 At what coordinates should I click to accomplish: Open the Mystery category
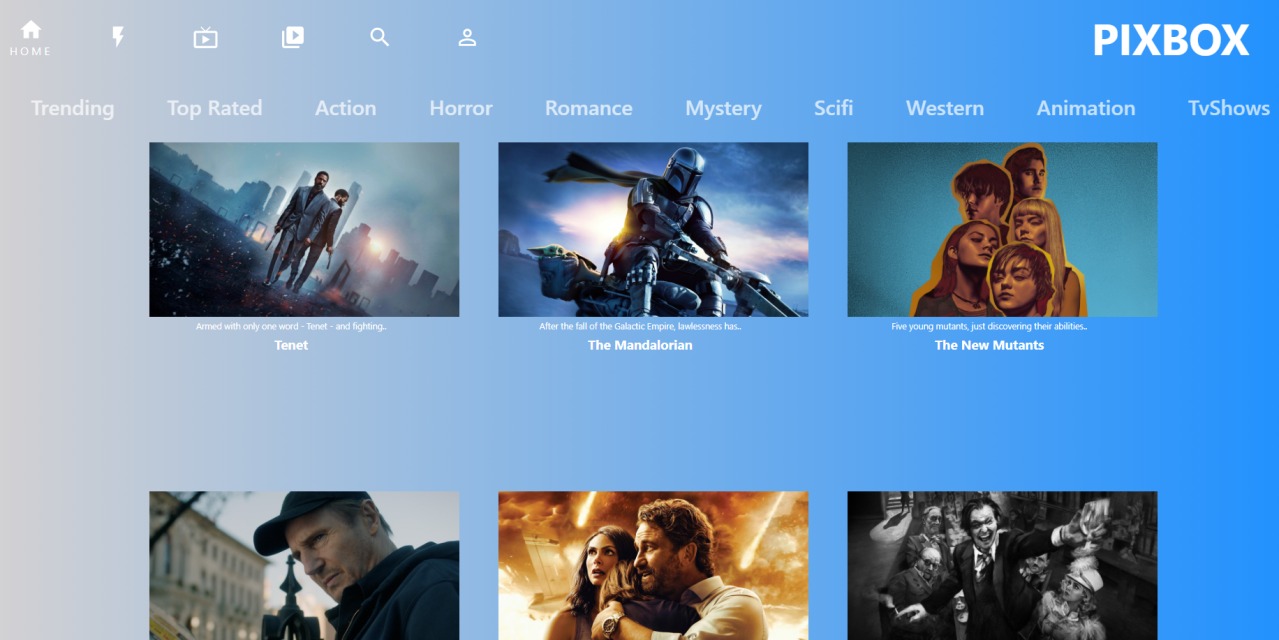click(x=723, y=108)
